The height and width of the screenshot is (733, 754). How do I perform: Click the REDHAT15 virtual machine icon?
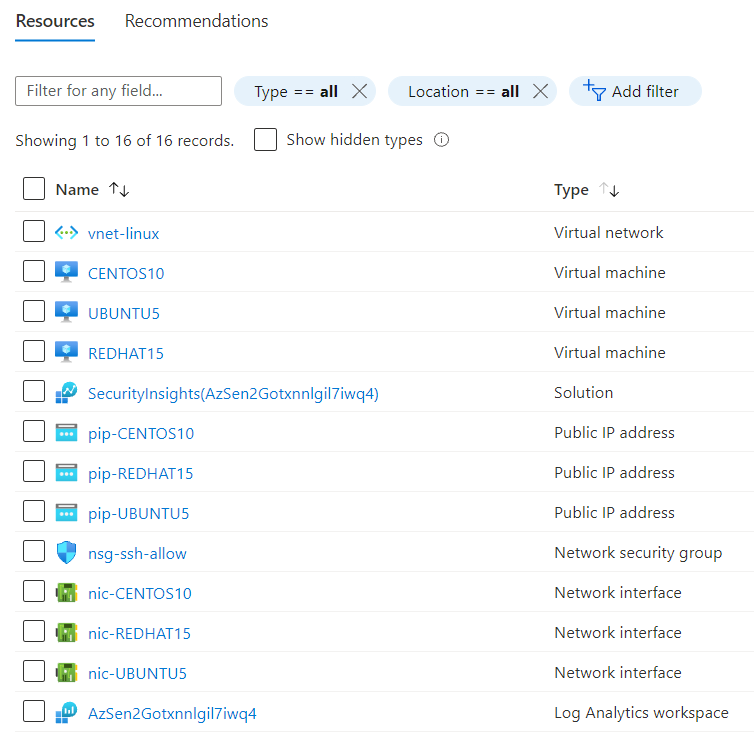coord(66,352)
